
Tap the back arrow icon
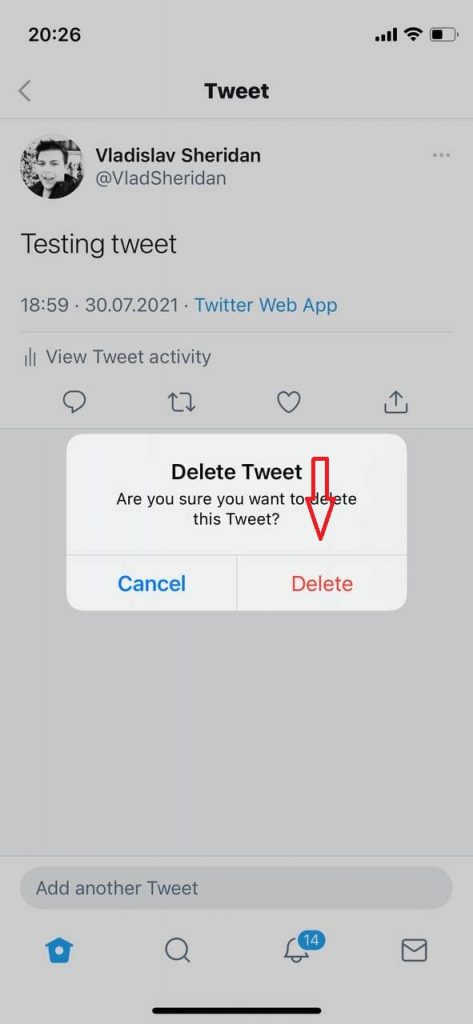click(25, 91)
